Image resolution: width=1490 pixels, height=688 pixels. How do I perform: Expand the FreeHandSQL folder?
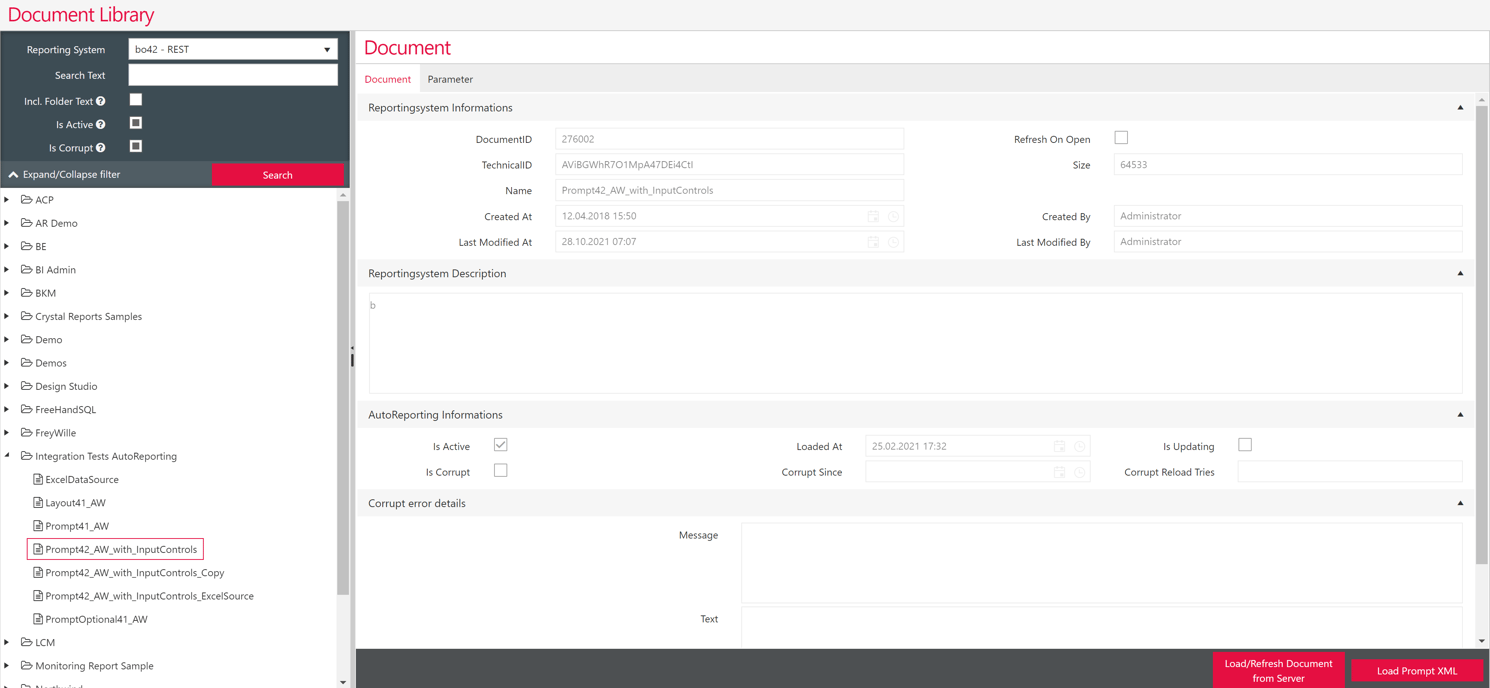coord(8,409)
